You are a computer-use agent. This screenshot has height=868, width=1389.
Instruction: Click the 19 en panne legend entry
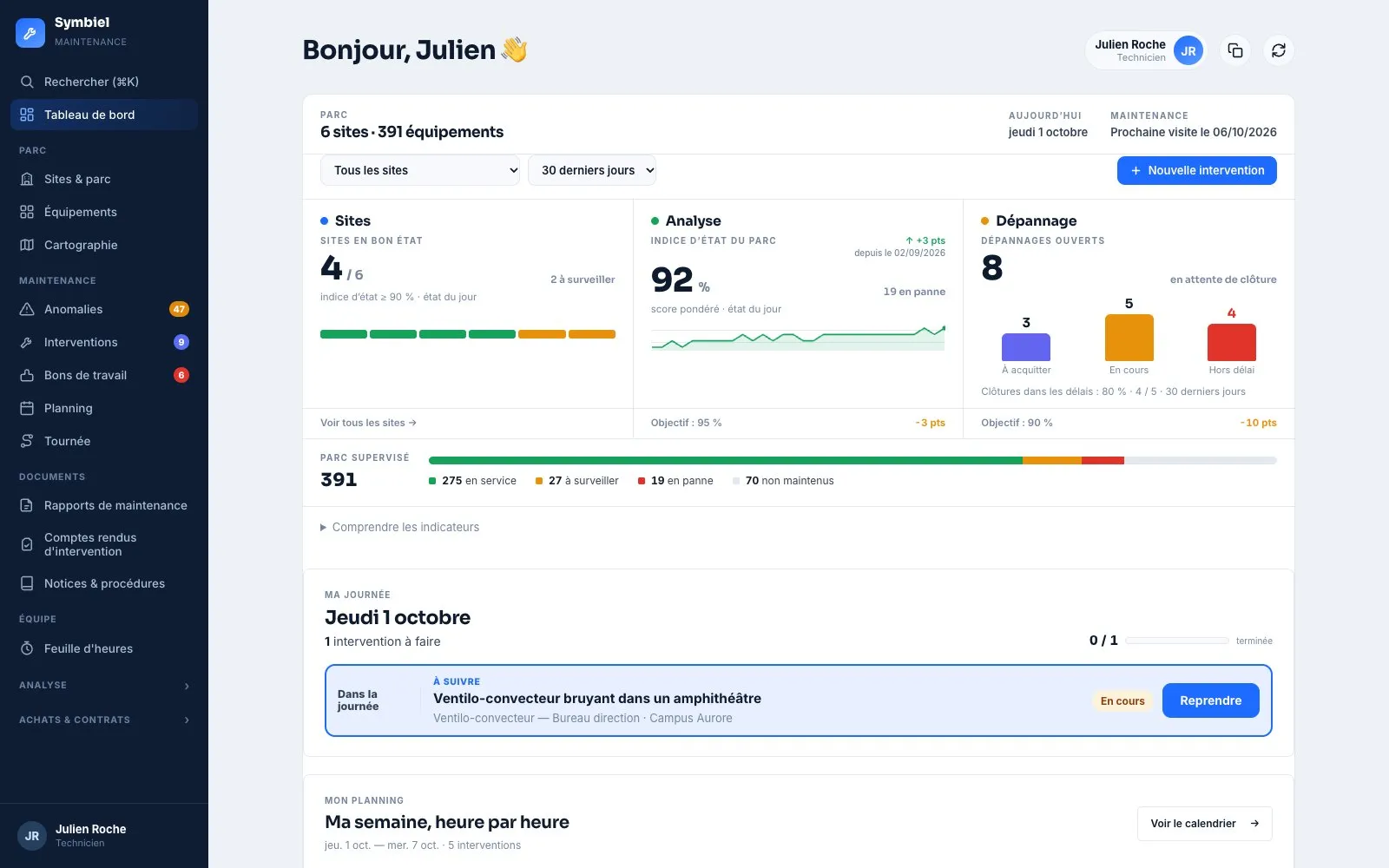(x=675, y=481)
